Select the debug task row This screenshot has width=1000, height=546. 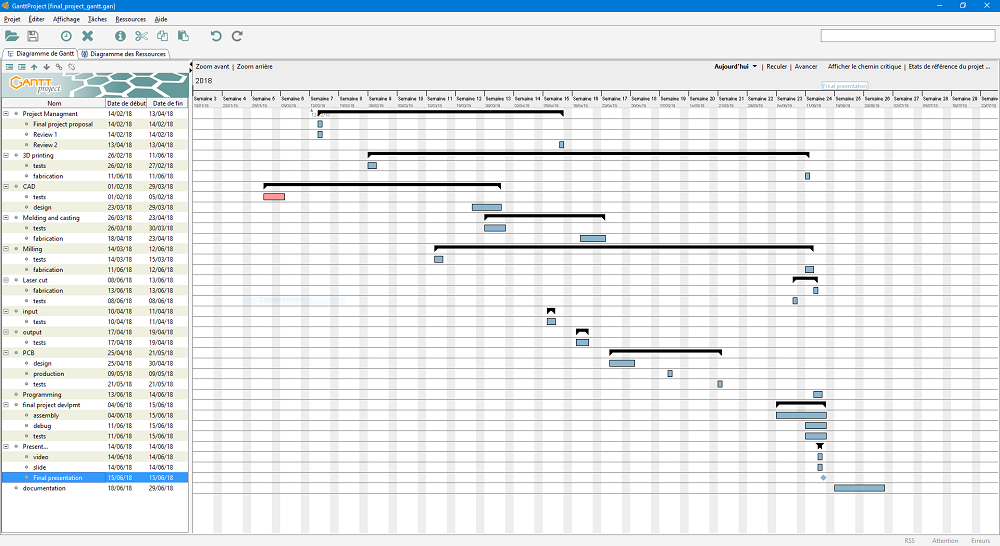96,426
